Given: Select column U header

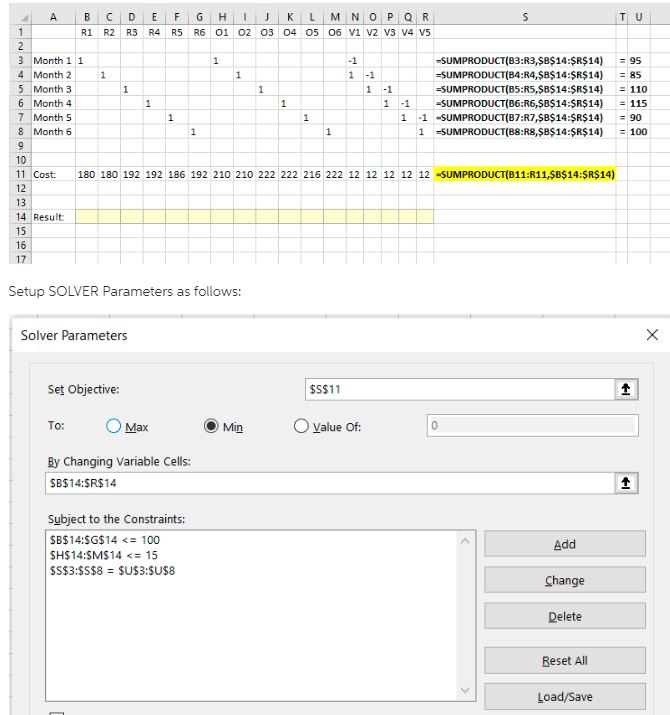Looking at the screenshot, I should 639,17.
